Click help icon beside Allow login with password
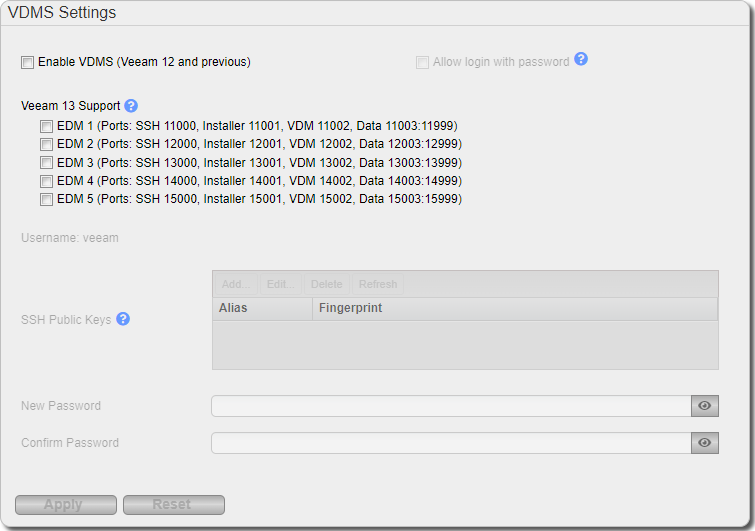 pos(581,60)
